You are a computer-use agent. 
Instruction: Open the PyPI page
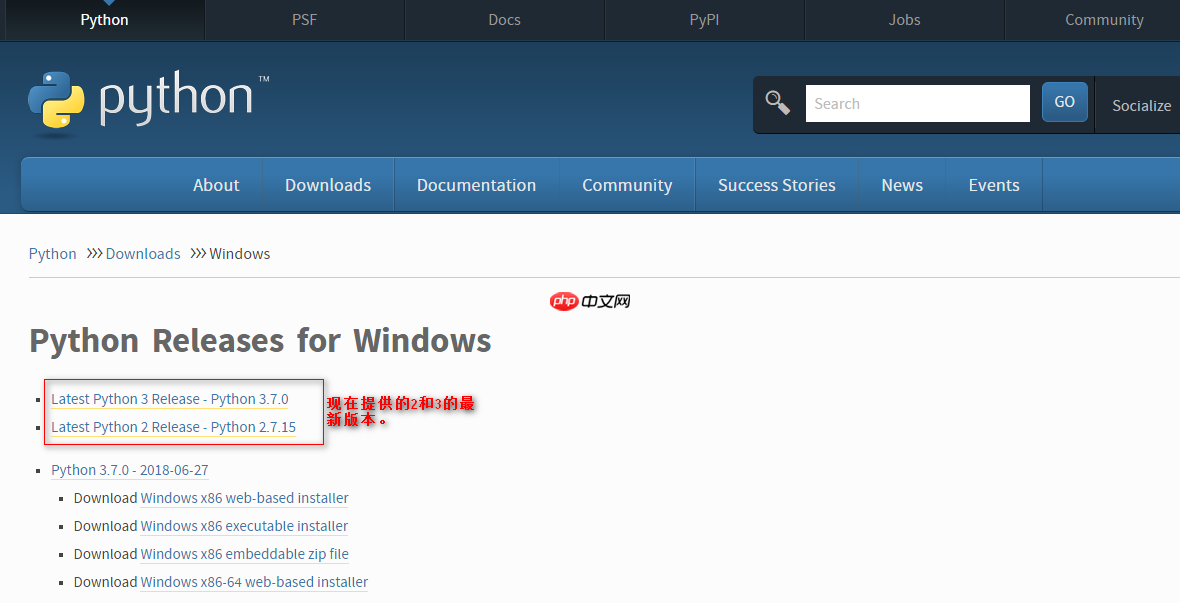(704, 19)
